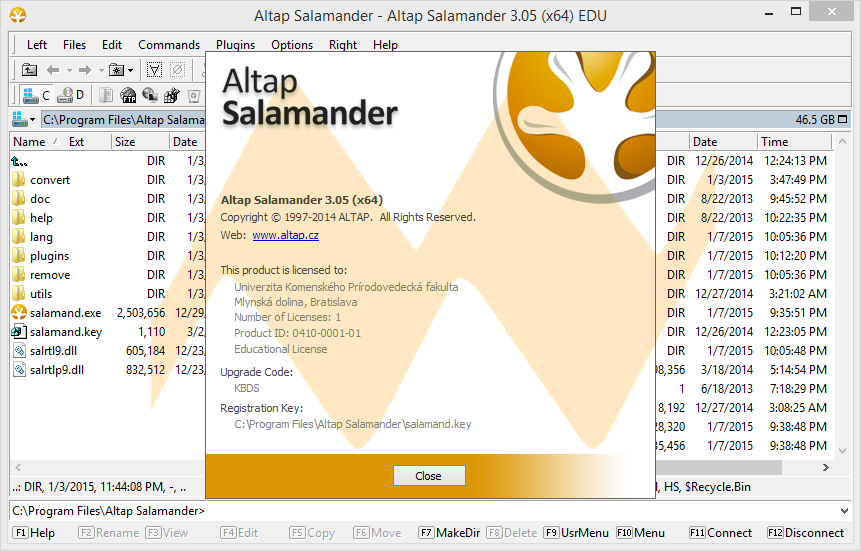The width and height of the screenshot is (861, 551).
Task: Click the select files triangle icon
Action: pos(154,70)
